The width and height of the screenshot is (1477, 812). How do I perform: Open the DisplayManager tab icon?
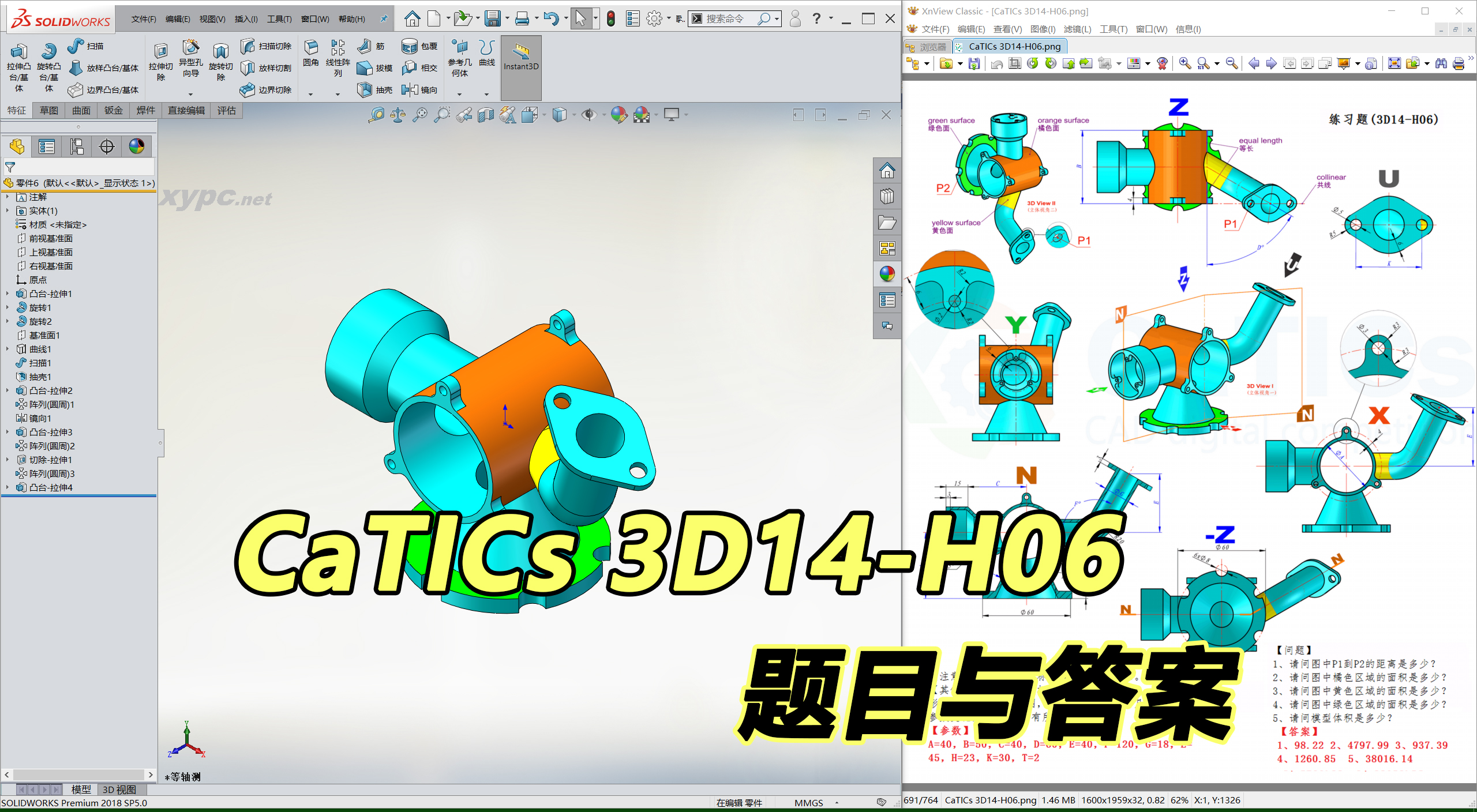137,147
